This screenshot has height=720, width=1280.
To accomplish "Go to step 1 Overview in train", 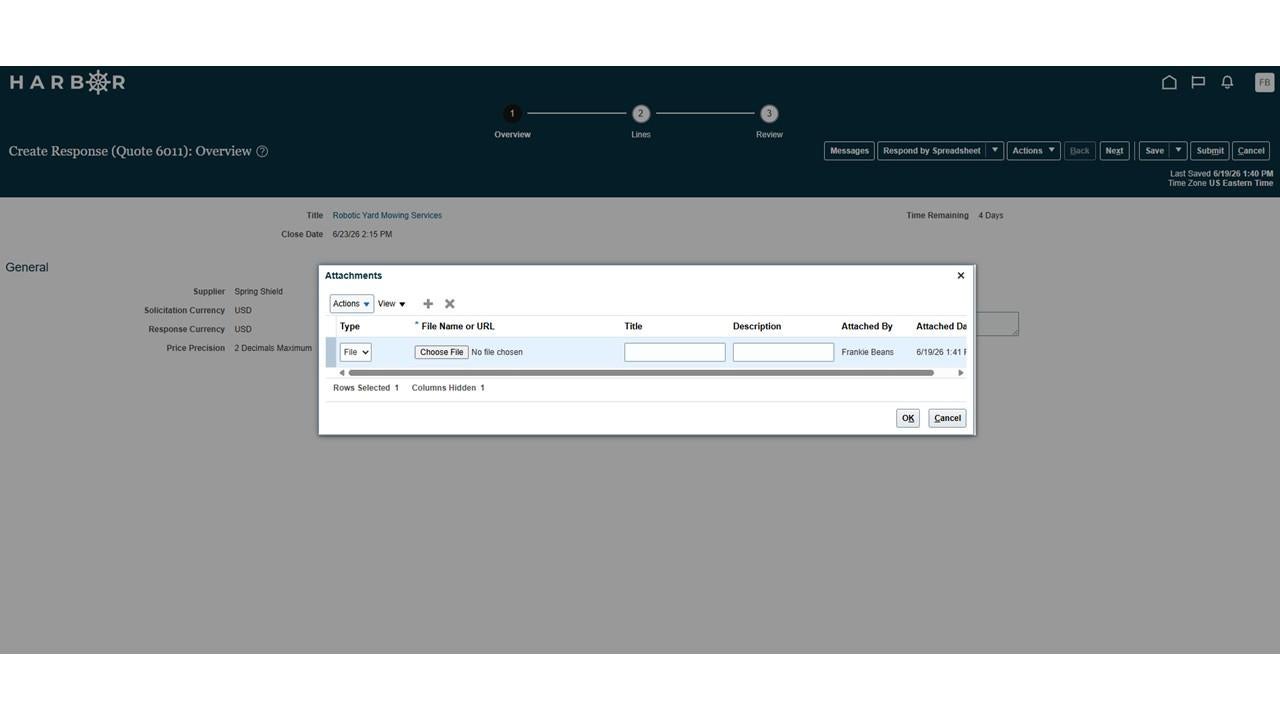I will tap(512, 114).
